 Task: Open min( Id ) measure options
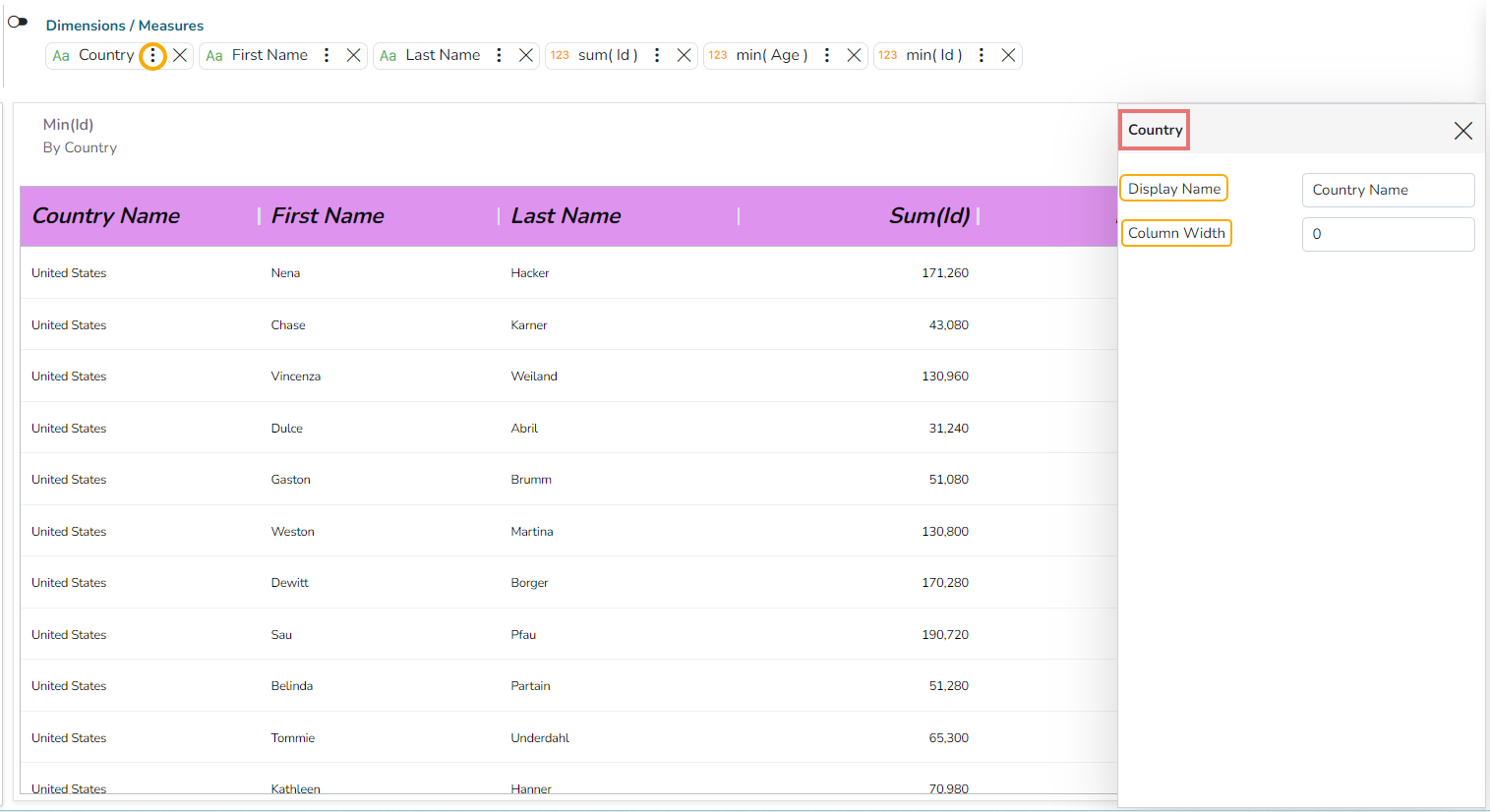(982, 56)
